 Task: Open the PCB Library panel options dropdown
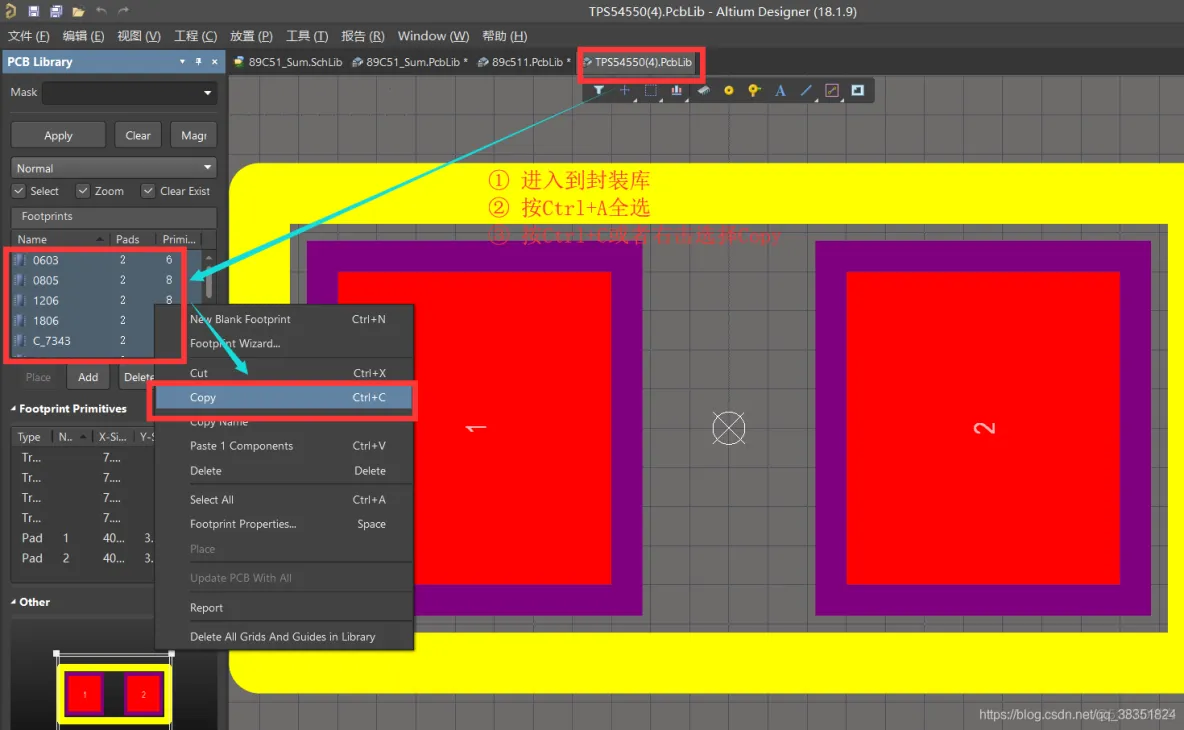pyautogui.click(x=182, y=62)
